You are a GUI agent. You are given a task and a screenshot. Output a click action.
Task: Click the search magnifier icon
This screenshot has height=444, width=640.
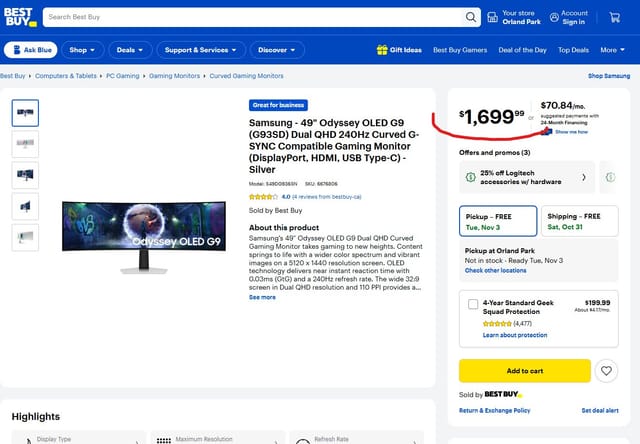(x=471, y=17)
